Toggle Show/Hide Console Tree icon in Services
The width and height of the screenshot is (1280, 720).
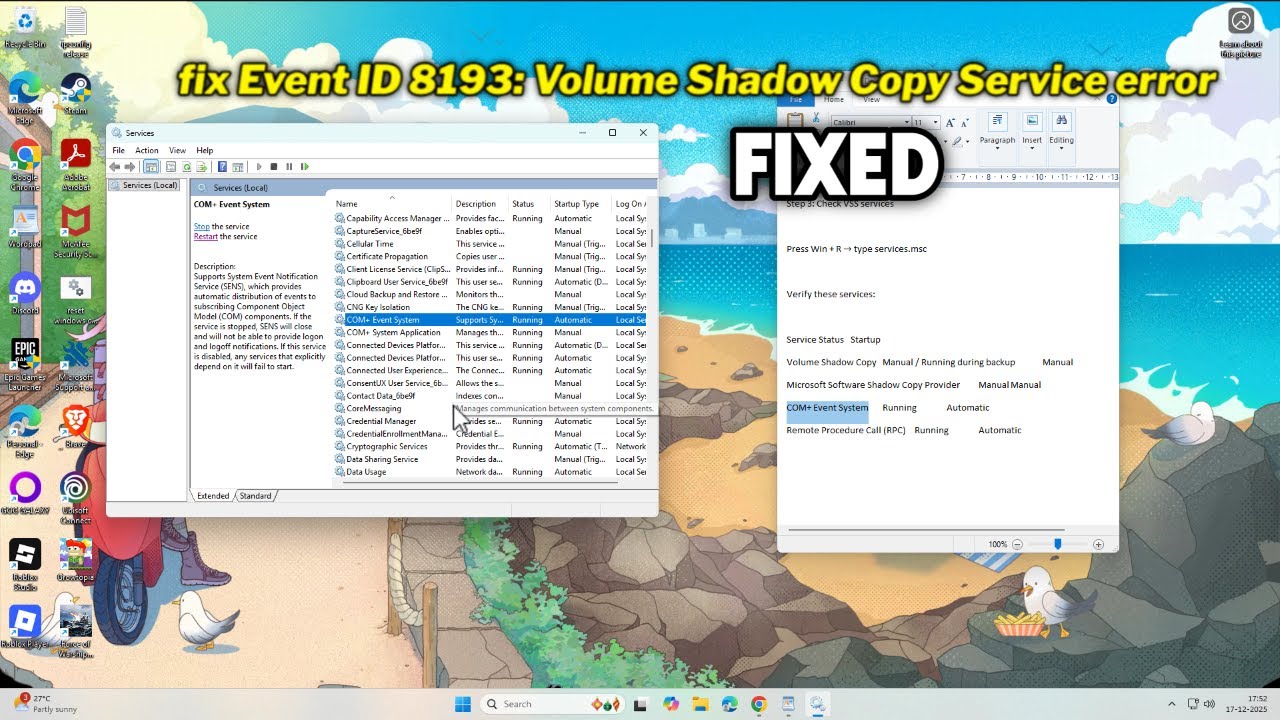click(x=151, y=167)
